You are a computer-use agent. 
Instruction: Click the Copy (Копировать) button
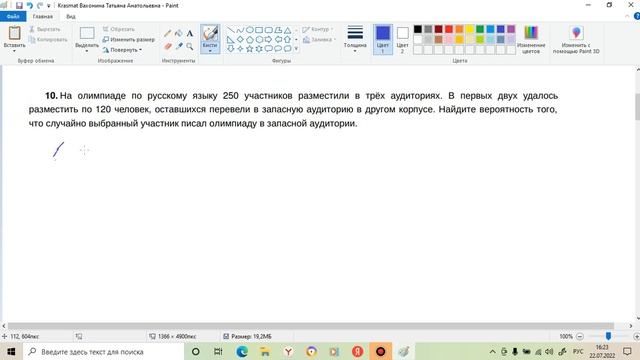click(x=48, y=40)
